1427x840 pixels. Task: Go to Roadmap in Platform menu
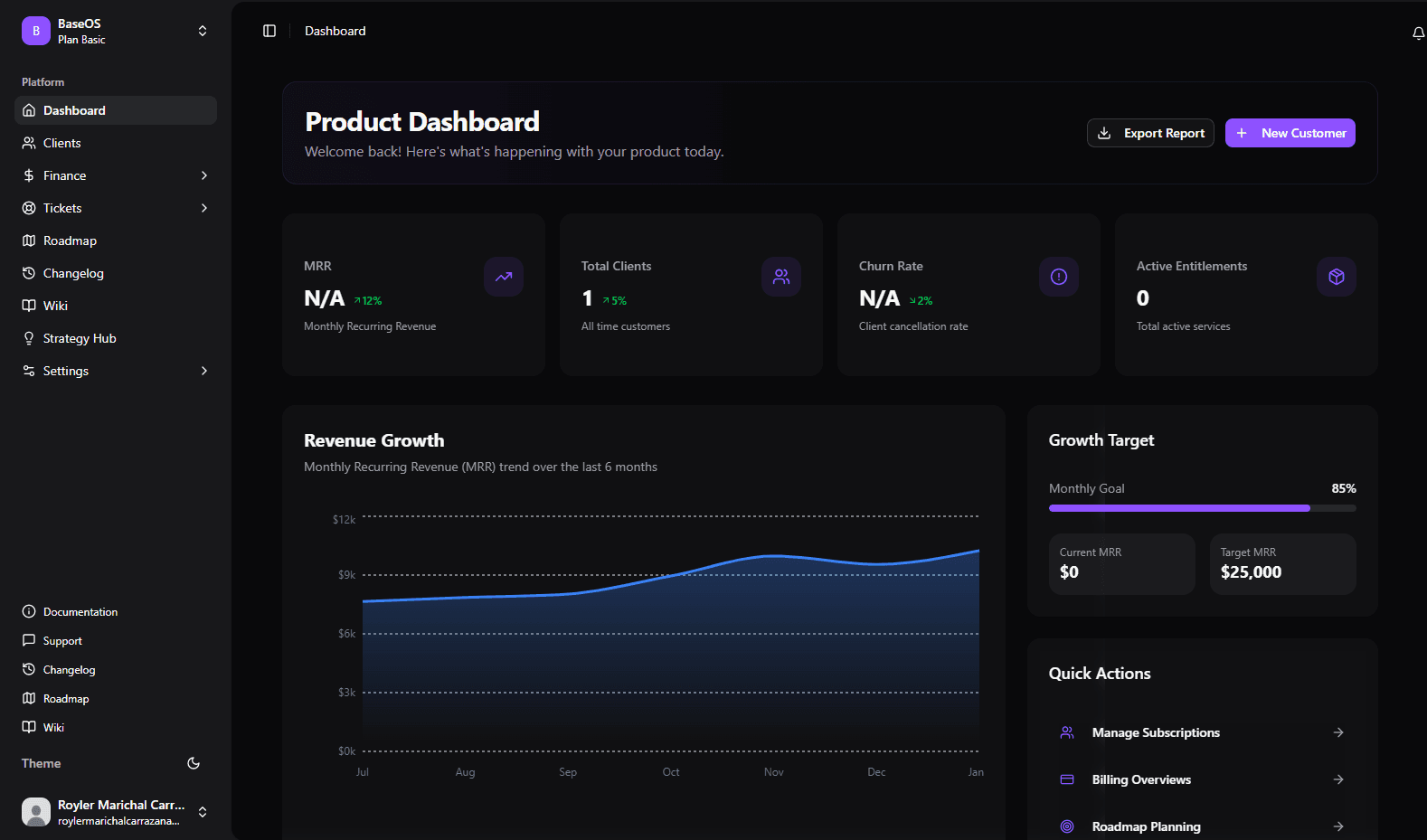point(70,241)
